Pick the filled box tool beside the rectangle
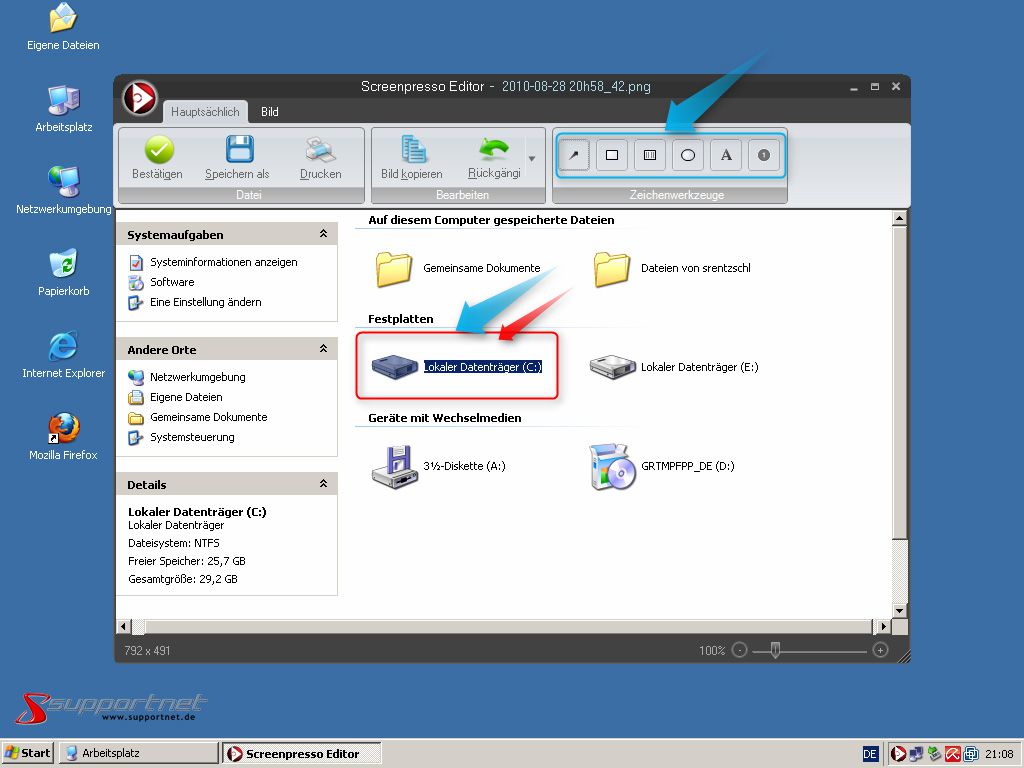 [x=650, y=155]
